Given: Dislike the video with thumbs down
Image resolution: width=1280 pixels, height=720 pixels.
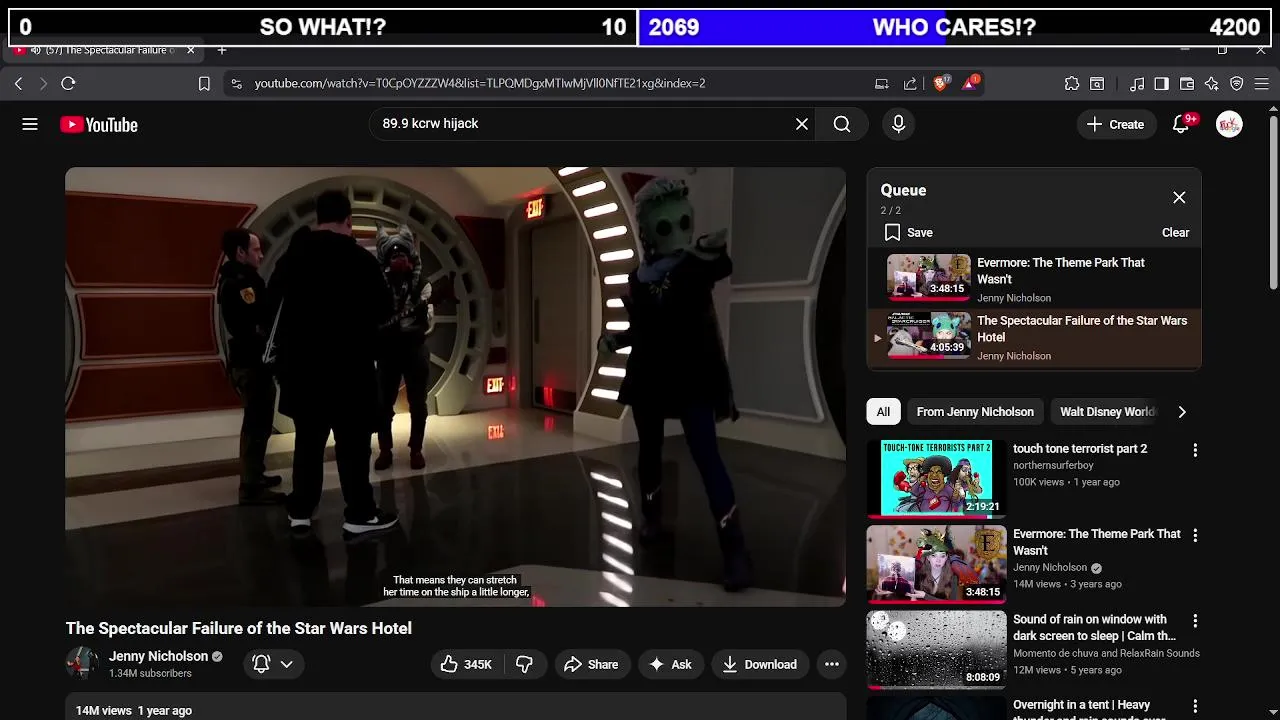Looking at the screenshot, I should click(x=524, y=664).
